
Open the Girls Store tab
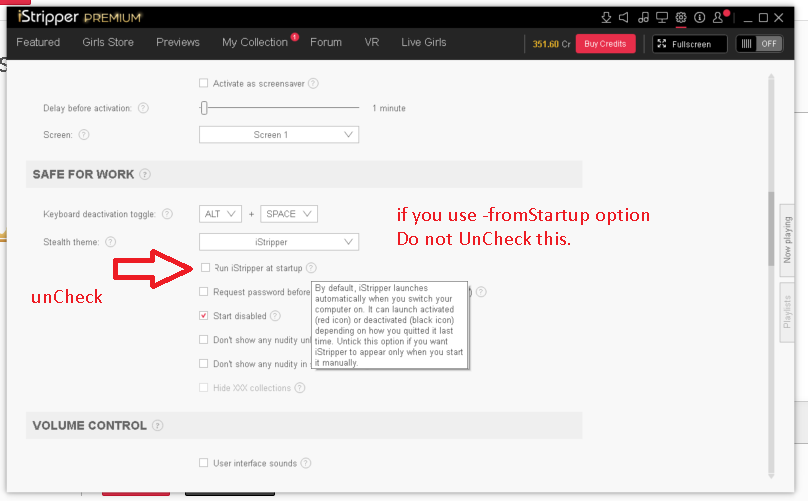[x=108, y=42]
